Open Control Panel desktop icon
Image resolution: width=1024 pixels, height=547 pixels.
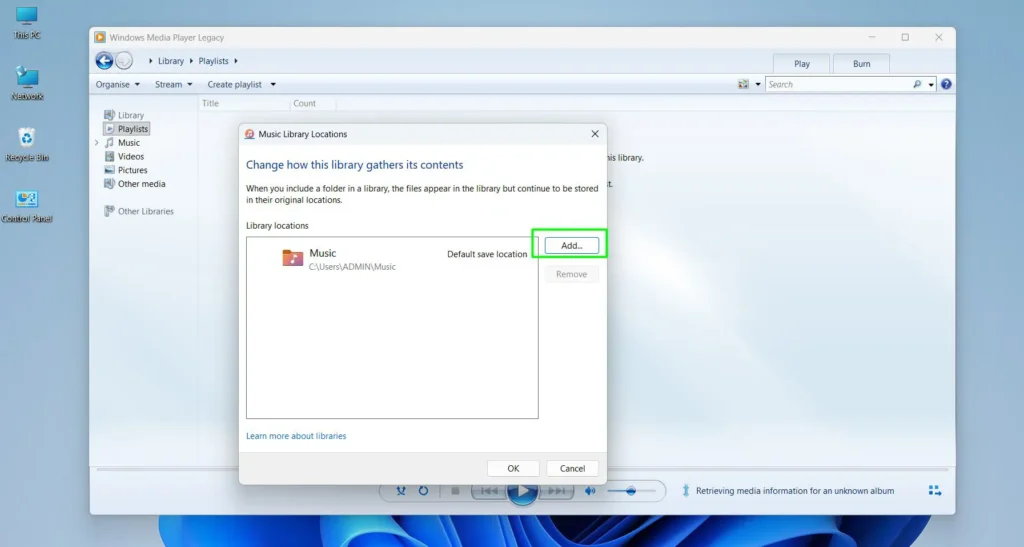click(27, 206)
